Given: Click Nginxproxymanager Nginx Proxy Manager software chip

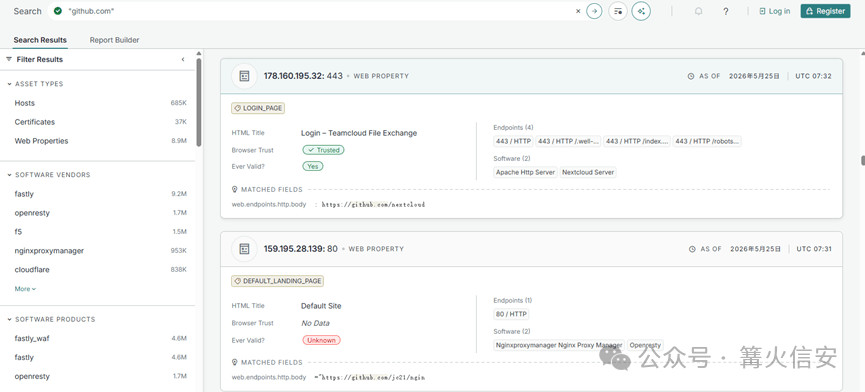Looking at the screenshot, I should point(559,345).
